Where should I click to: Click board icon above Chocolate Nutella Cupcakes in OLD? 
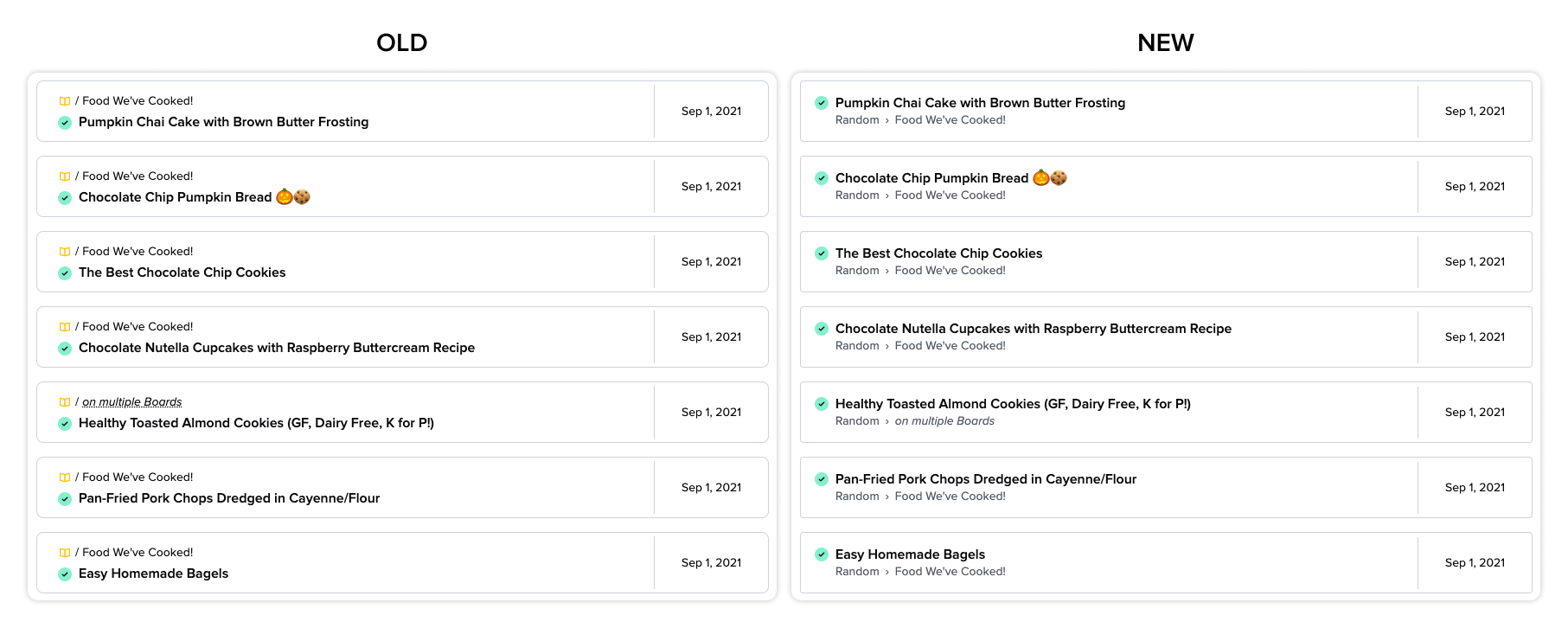(65, 327)
